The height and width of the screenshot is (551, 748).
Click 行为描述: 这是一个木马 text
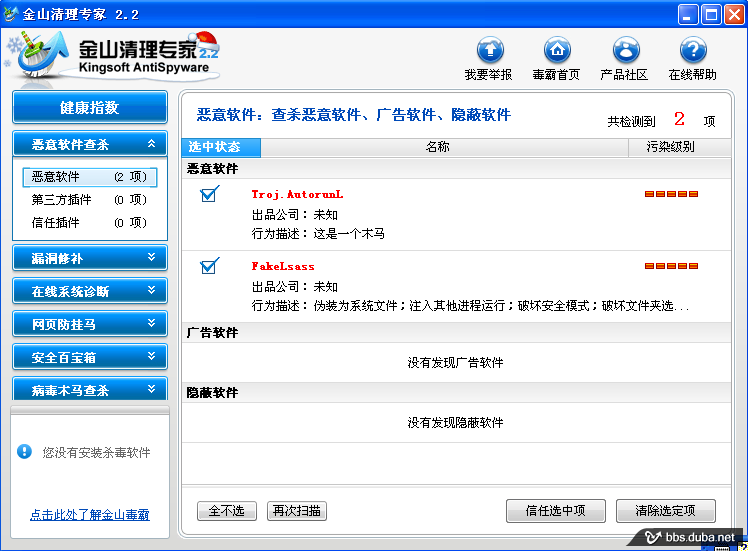point(318,234)
